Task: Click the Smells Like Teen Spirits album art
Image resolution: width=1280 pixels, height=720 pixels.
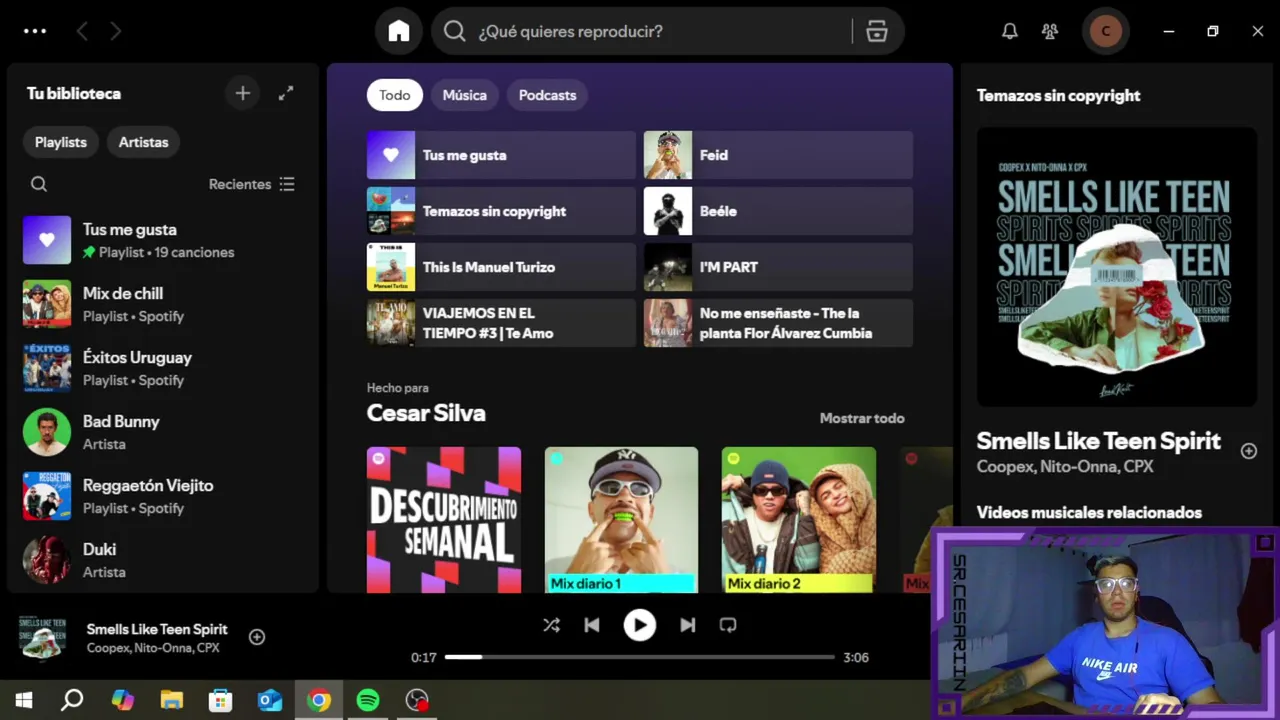Action: (x=1117, y=267)
